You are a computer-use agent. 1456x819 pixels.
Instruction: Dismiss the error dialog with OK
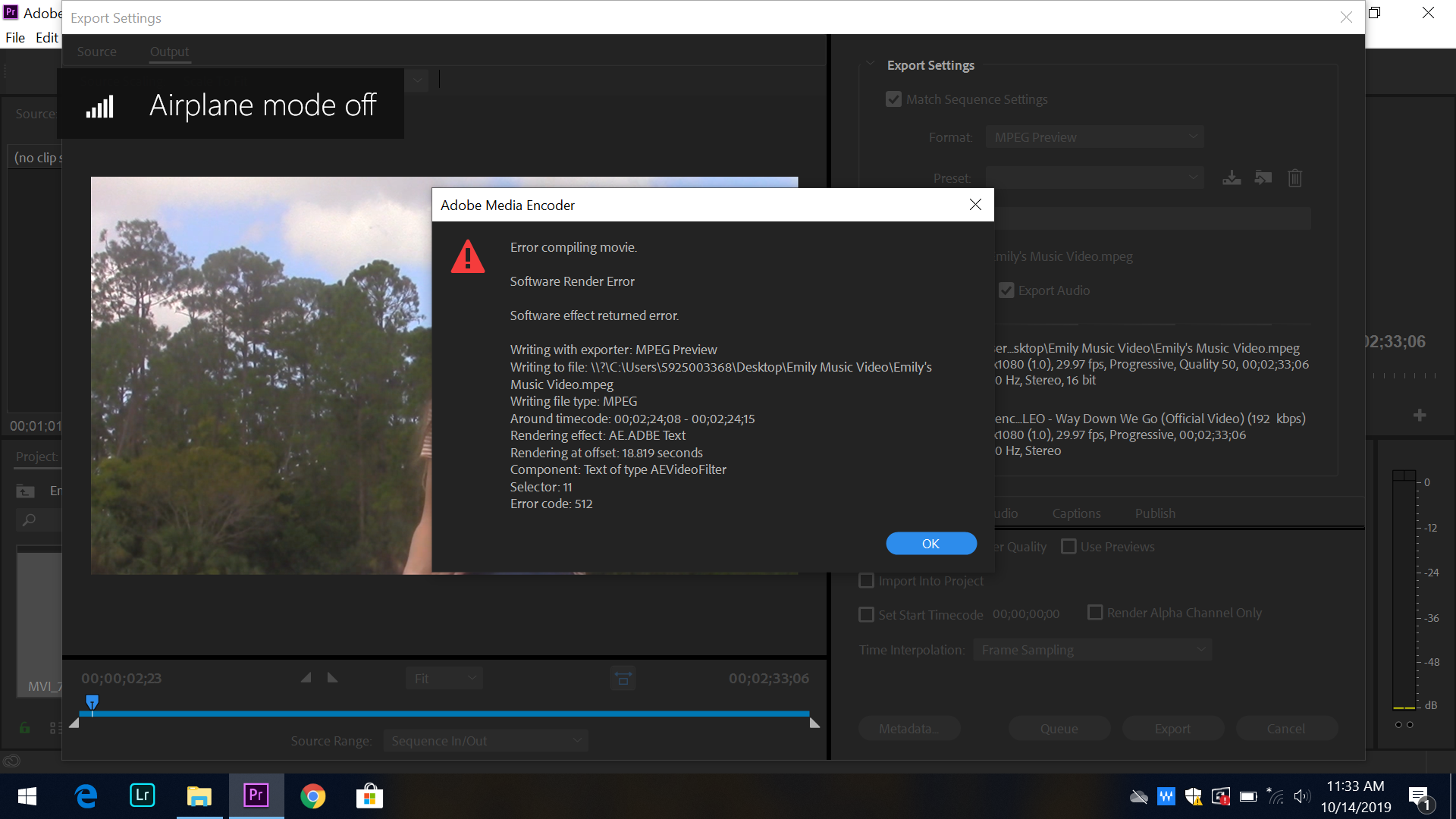pyautogui.click(x=930, y=543)
